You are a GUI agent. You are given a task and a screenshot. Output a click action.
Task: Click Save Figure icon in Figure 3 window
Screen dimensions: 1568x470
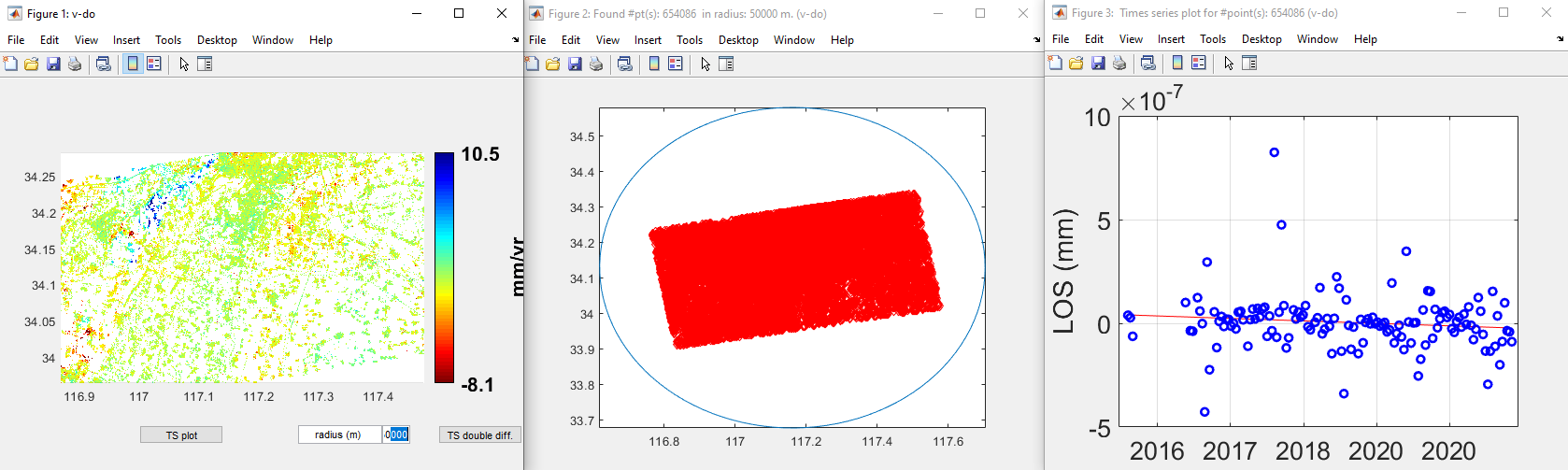point(1098,63)
